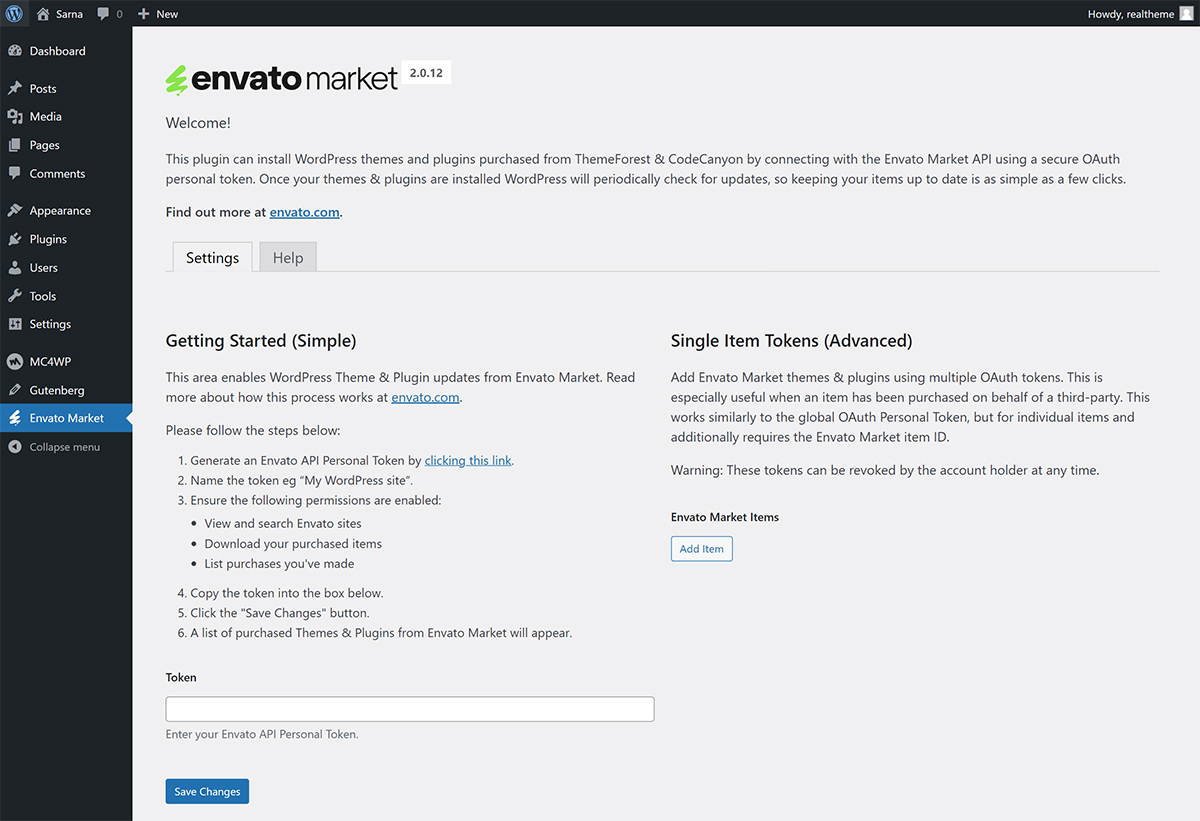The image size is (1200, 821).
Task: Click the realtheme user avatar
Action: coord(1186,14)
